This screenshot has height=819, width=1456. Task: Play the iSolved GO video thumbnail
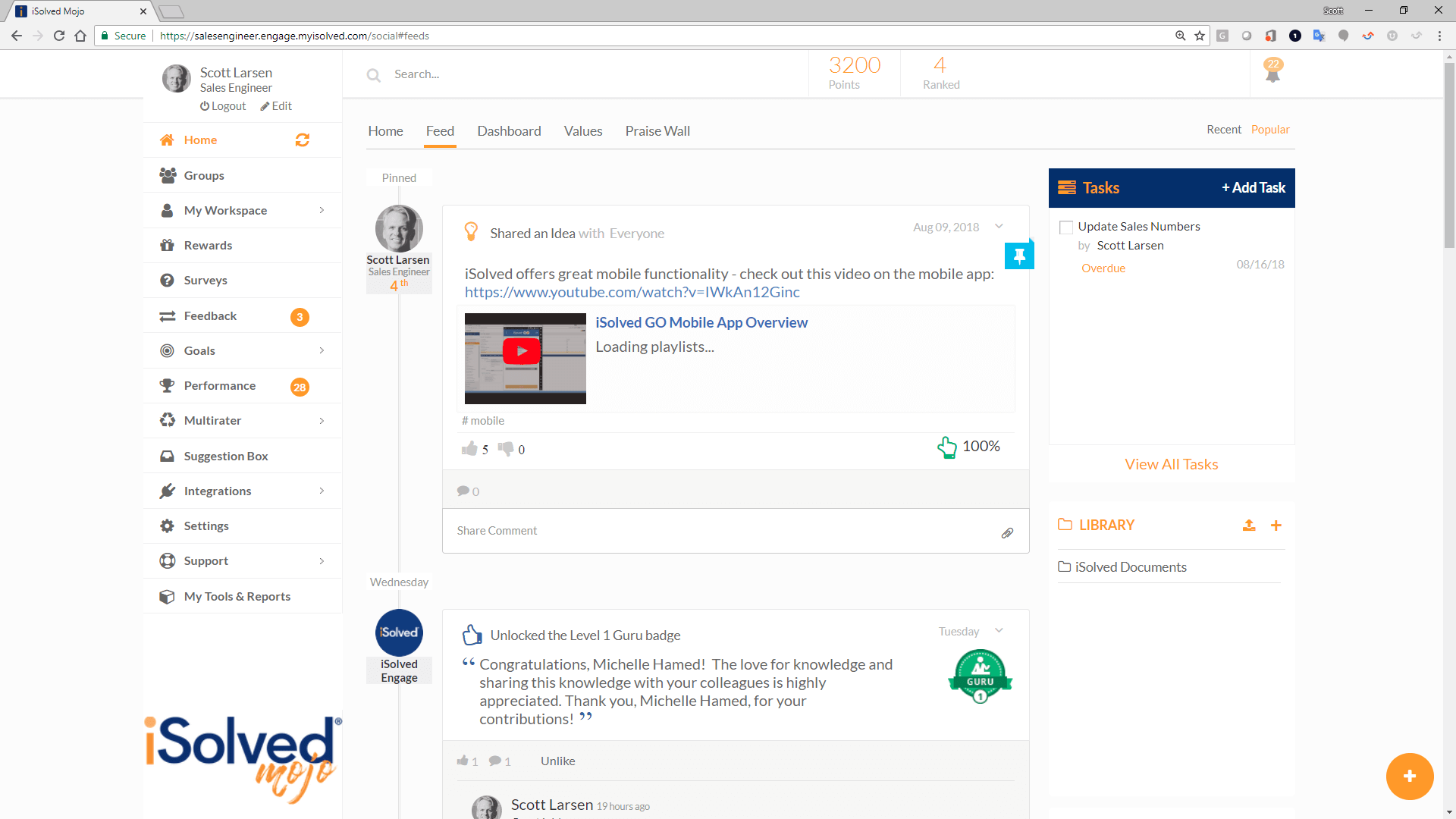[522, 352]
